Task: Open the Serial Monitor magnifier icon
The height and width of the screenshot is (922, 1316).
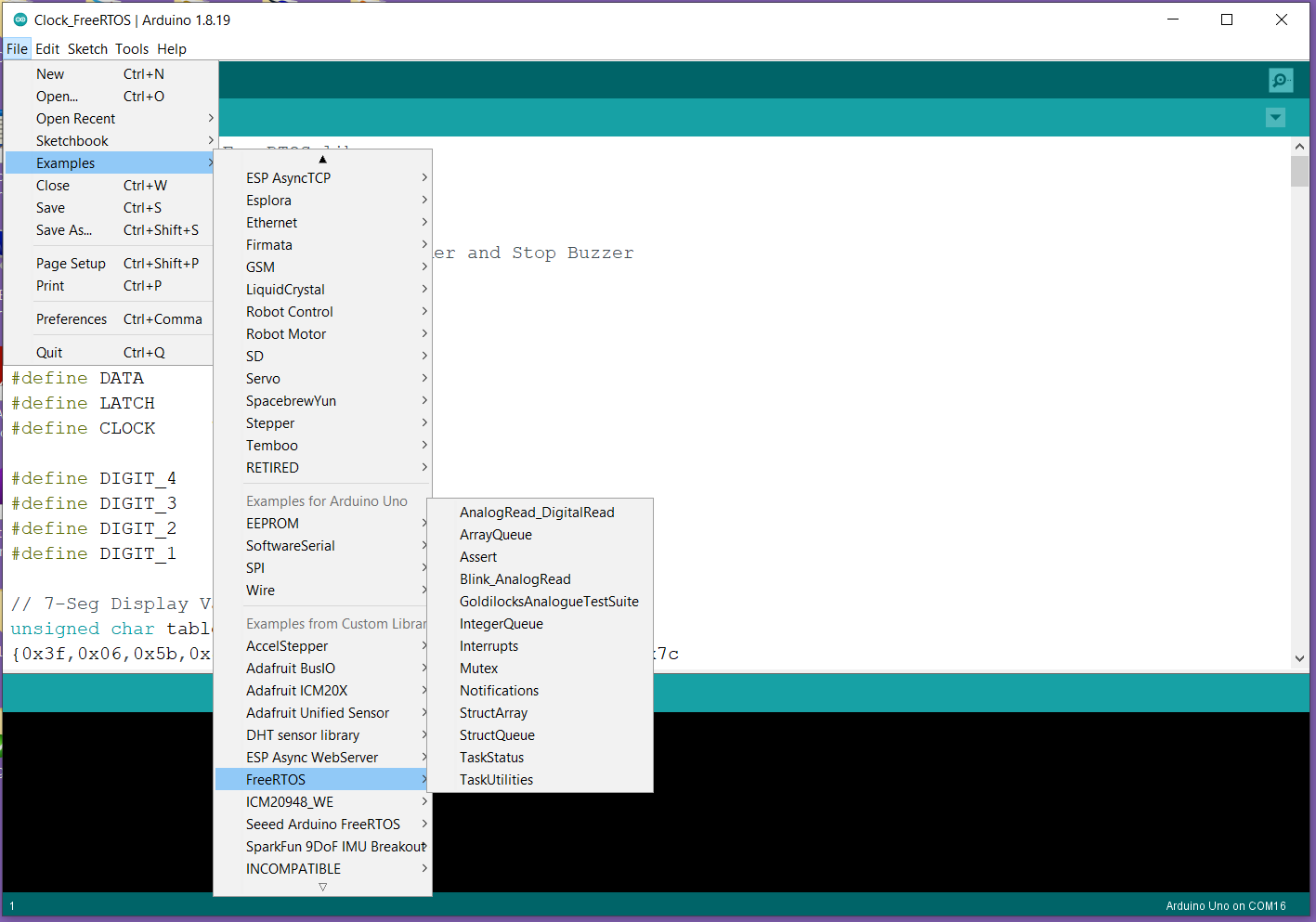Action: (1281, 81)
